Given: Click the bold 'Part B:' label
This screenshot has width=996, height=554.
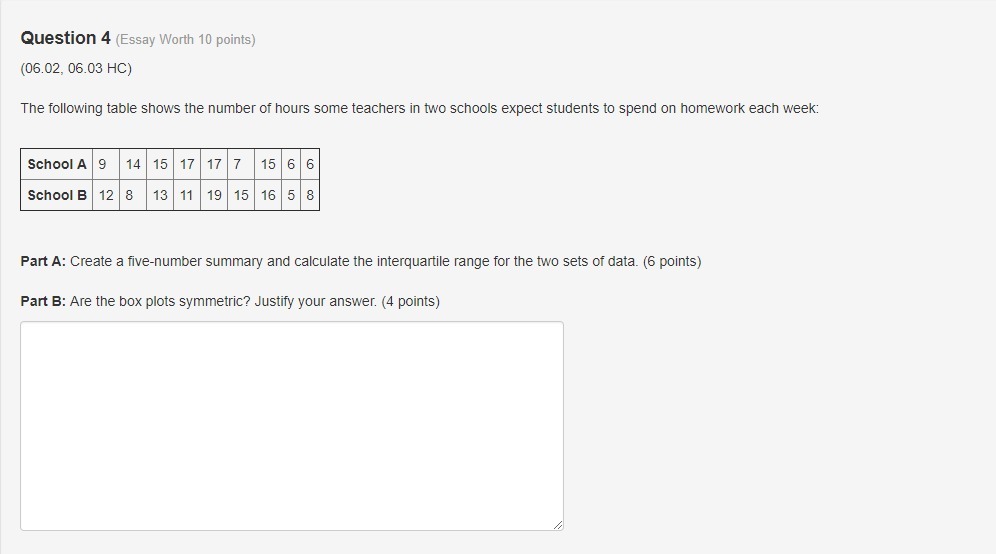Looking at the screenshot, I should (43, 301).
